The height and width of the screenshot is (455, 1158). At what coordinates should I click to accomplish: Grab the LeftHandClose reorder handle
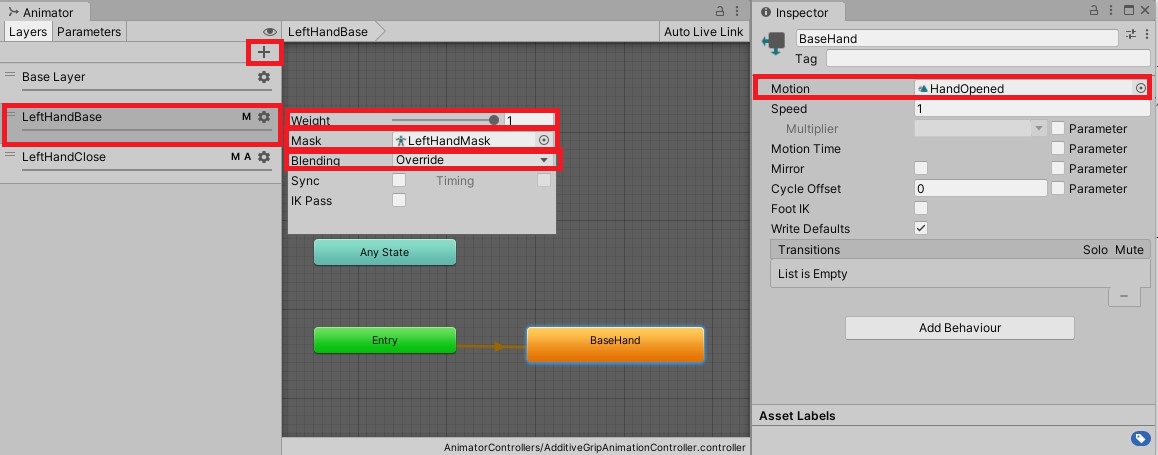pyautogui.click(x=10, y=155)
